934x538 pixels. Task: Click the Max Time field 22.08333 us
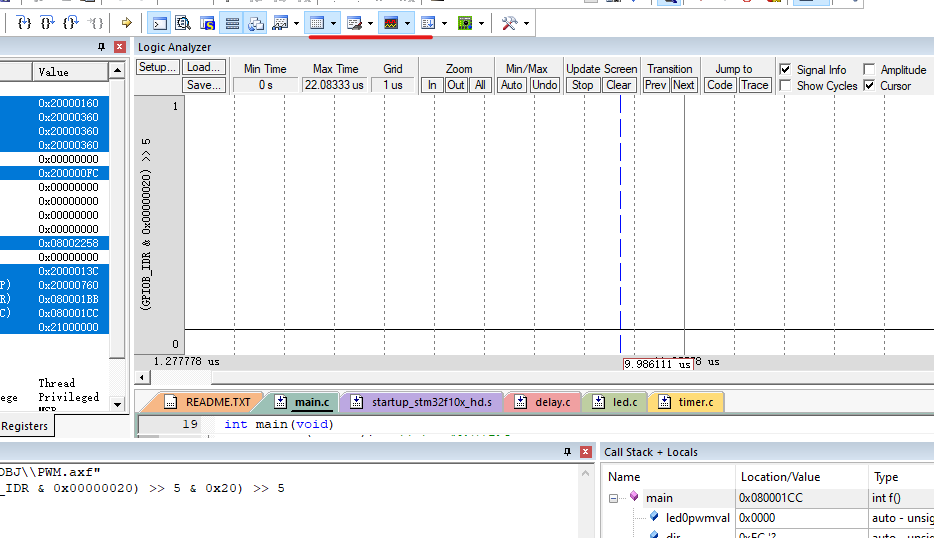coord(334,85)
